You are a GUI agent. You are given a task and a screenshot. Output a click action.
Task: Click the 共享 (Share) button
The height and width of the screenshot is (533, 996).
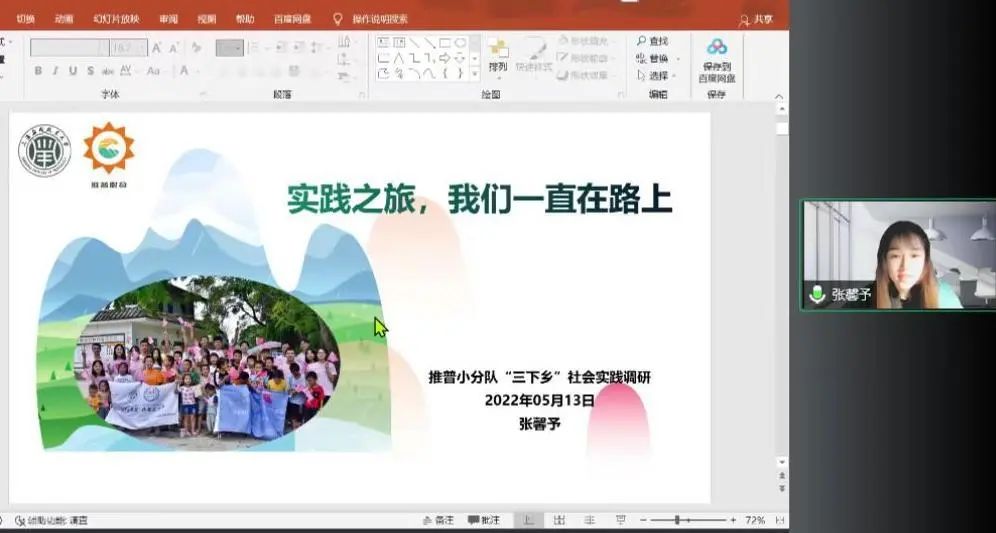[756, 20]
